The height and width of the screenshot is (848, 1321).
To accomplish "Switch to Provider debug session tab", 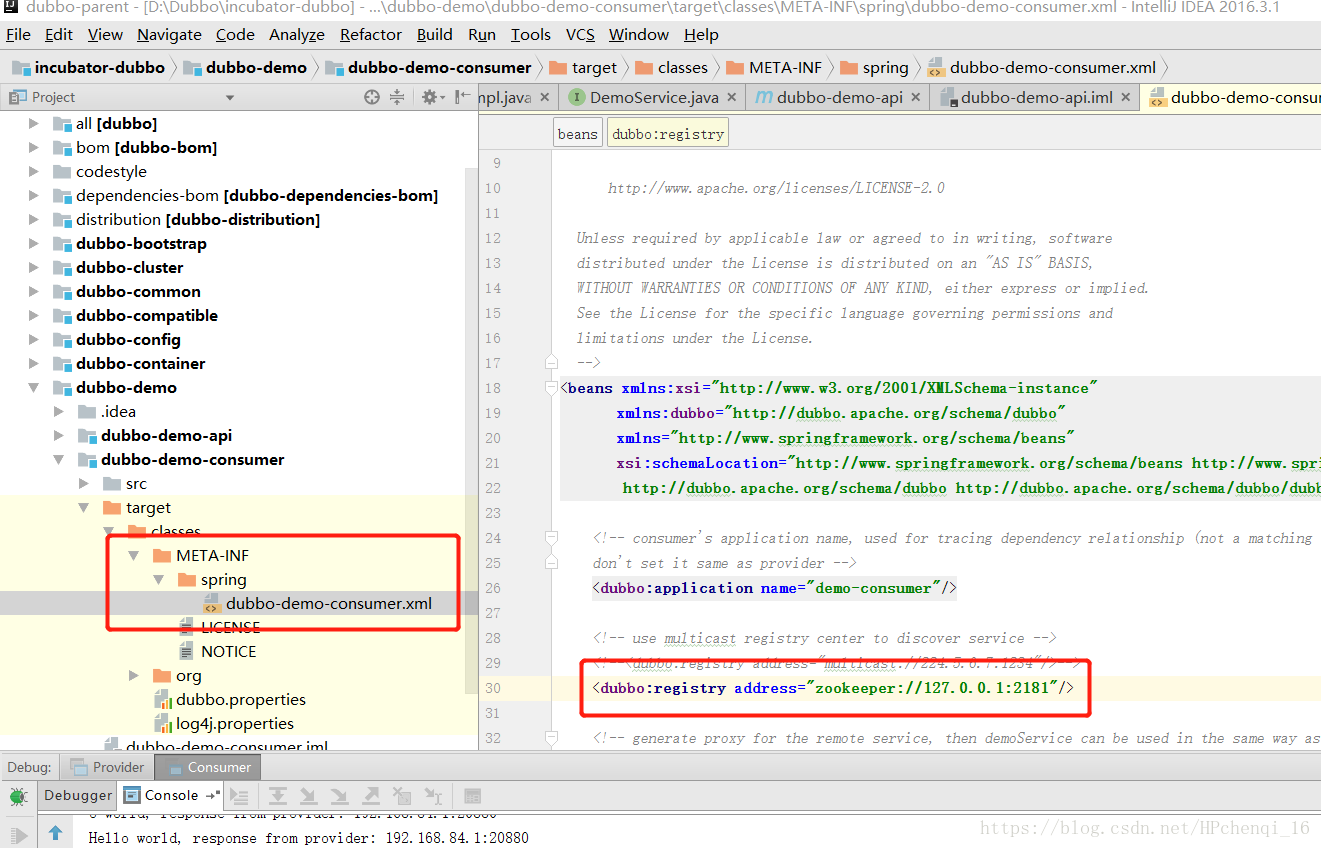I will click(107, 767).
